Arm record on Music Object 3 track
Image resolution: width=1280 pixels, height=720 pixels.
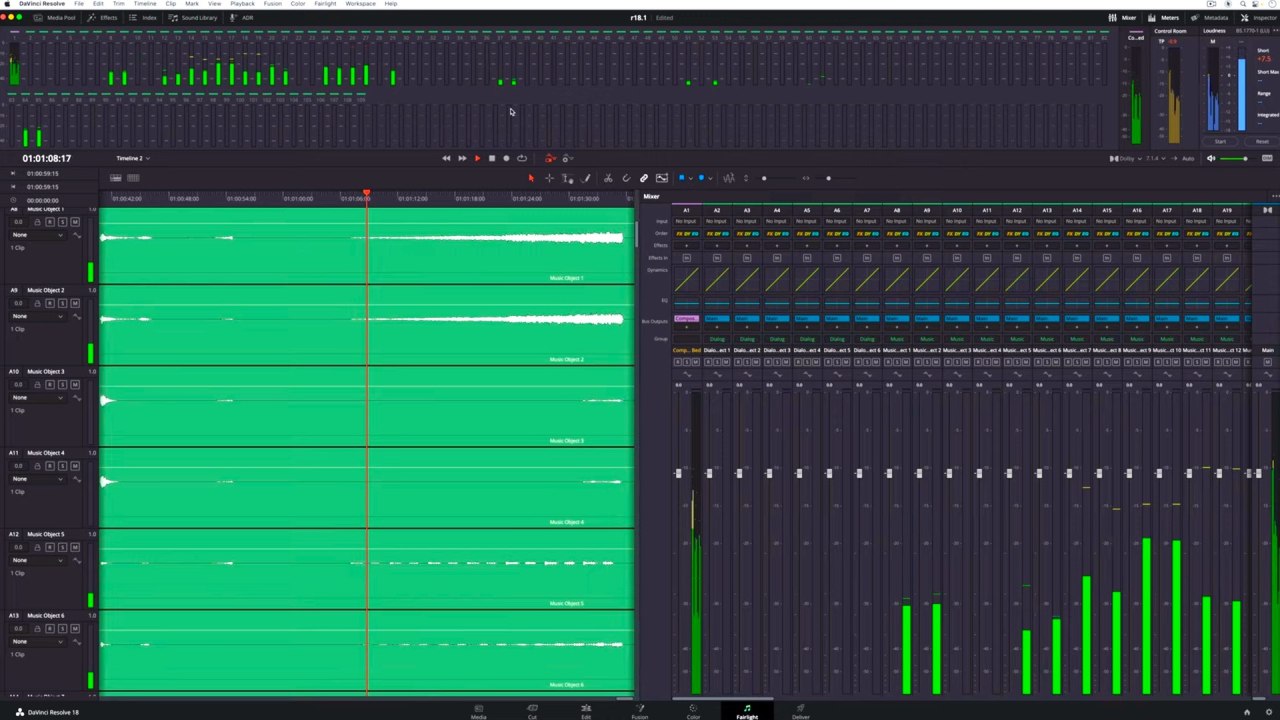click(51, 384)
